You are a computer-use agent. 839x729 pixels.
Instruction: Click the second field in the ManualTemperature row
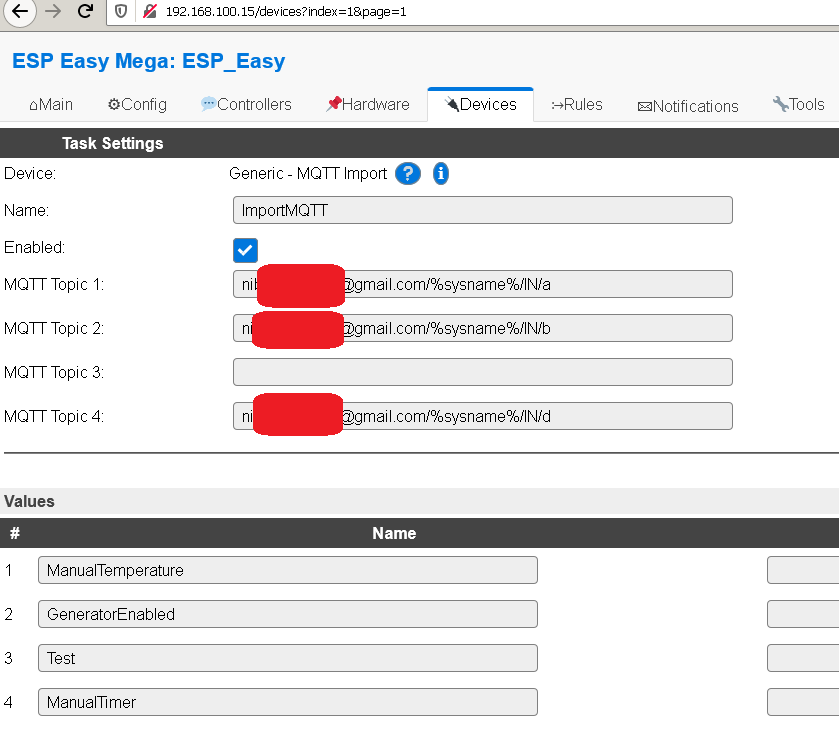803,570
